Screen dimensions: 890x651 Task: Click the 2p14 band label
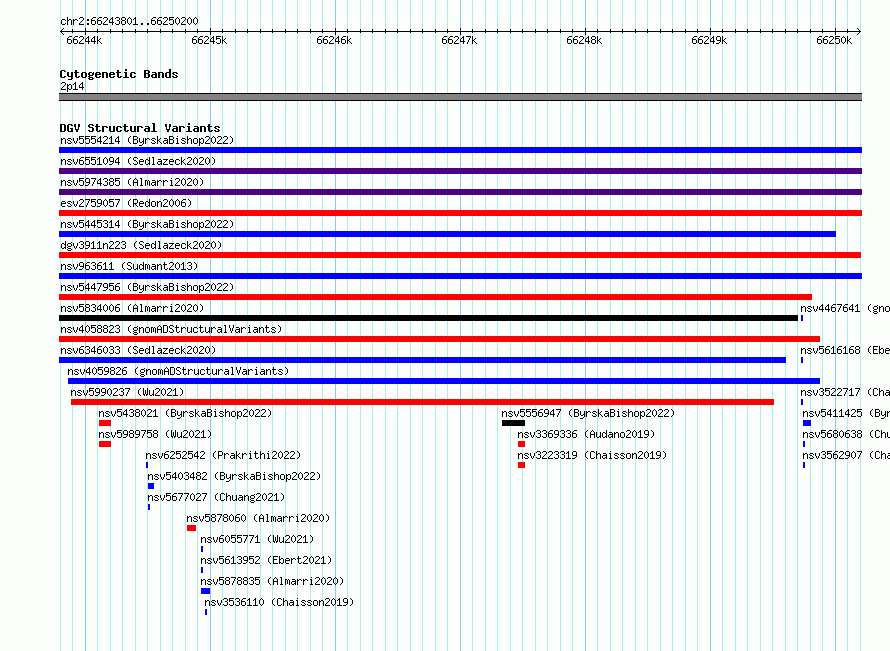click(x=72, y=86)
